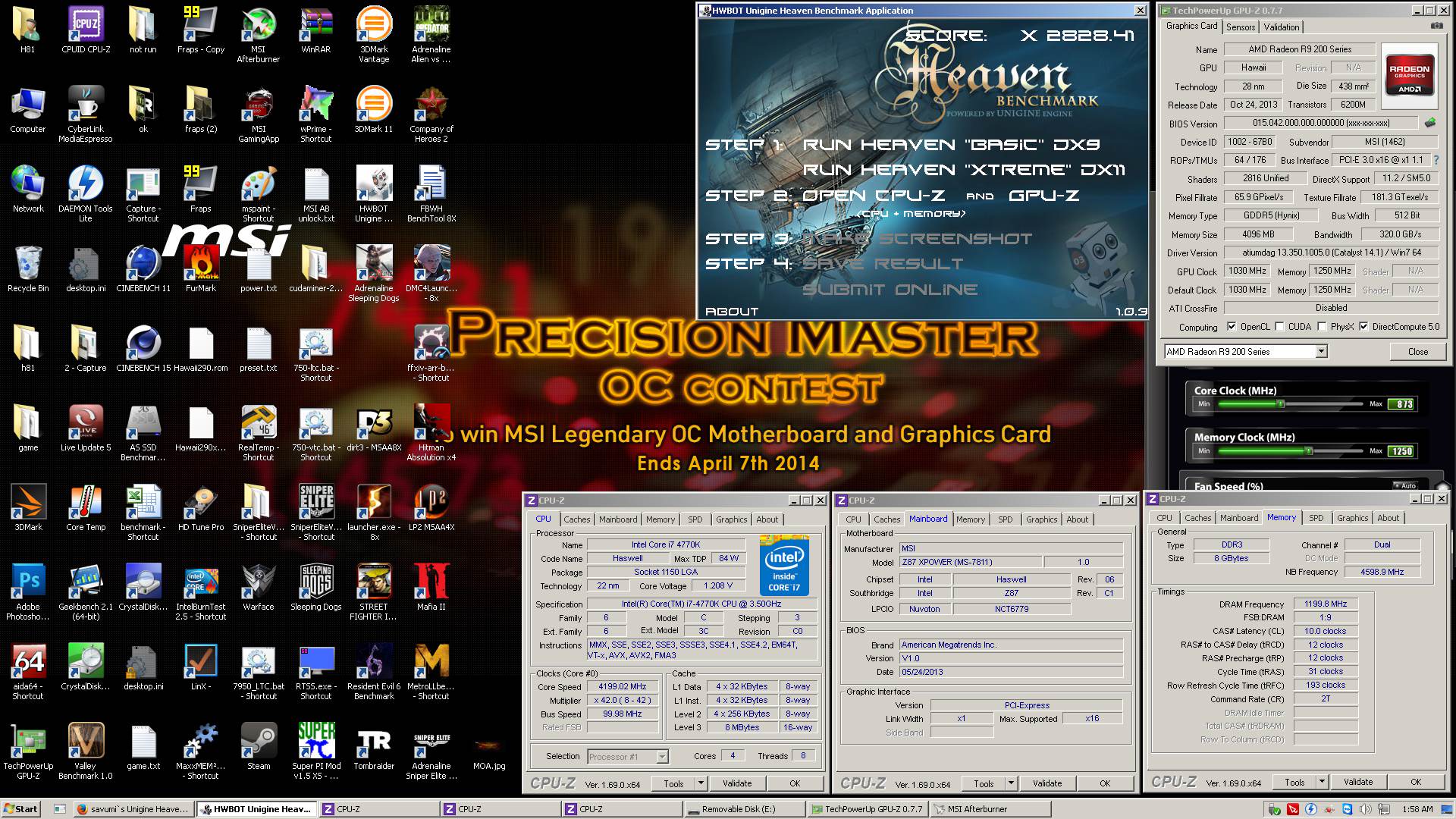The image size is (1456, 819).
Task: Switch to the Validation tab in GPU-Z
Action: pyautogui.click(x=1282, y=27)
